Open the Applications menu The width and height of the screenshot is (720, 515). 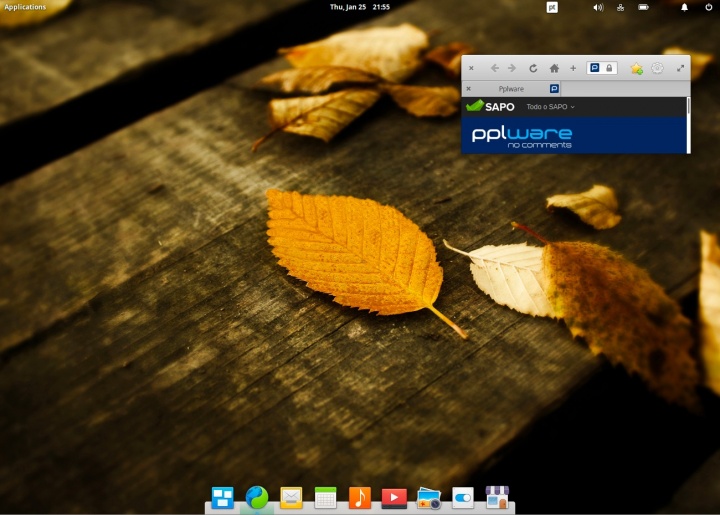pyautogui.click(x=25, y=7)
